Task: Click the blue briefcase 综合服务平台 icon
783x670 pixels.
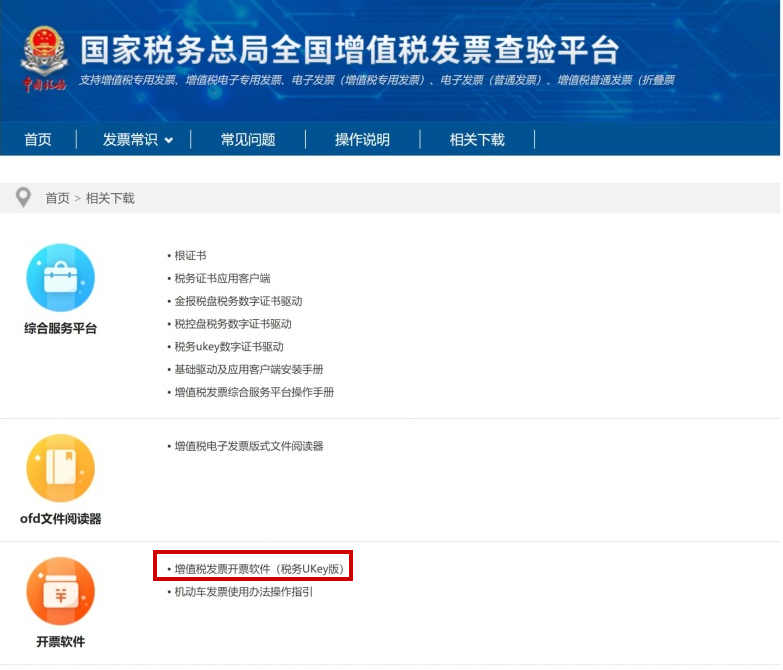Action: coord(60,278)
